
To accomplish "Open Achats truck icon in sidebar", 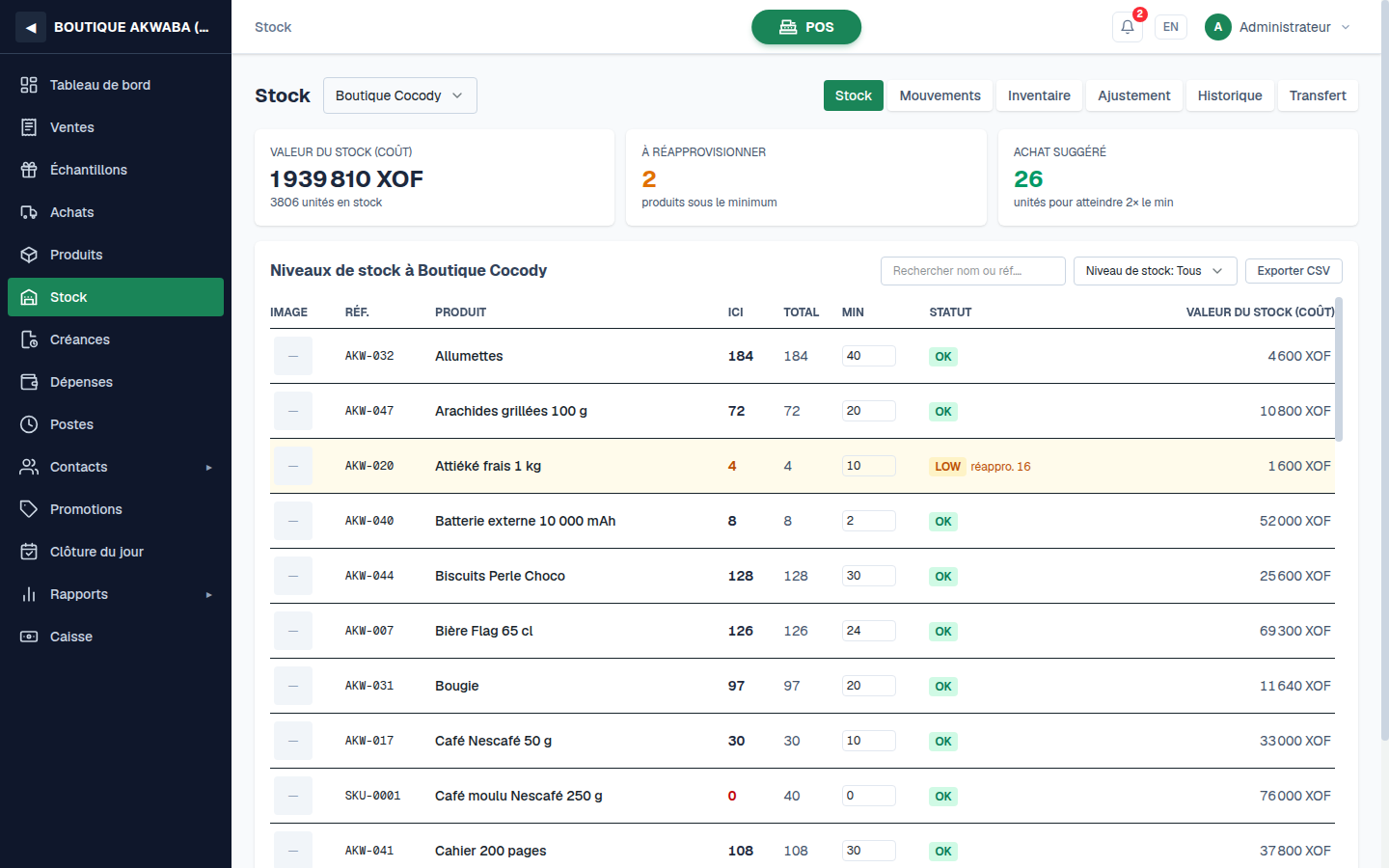I will [x=29, y=212].
